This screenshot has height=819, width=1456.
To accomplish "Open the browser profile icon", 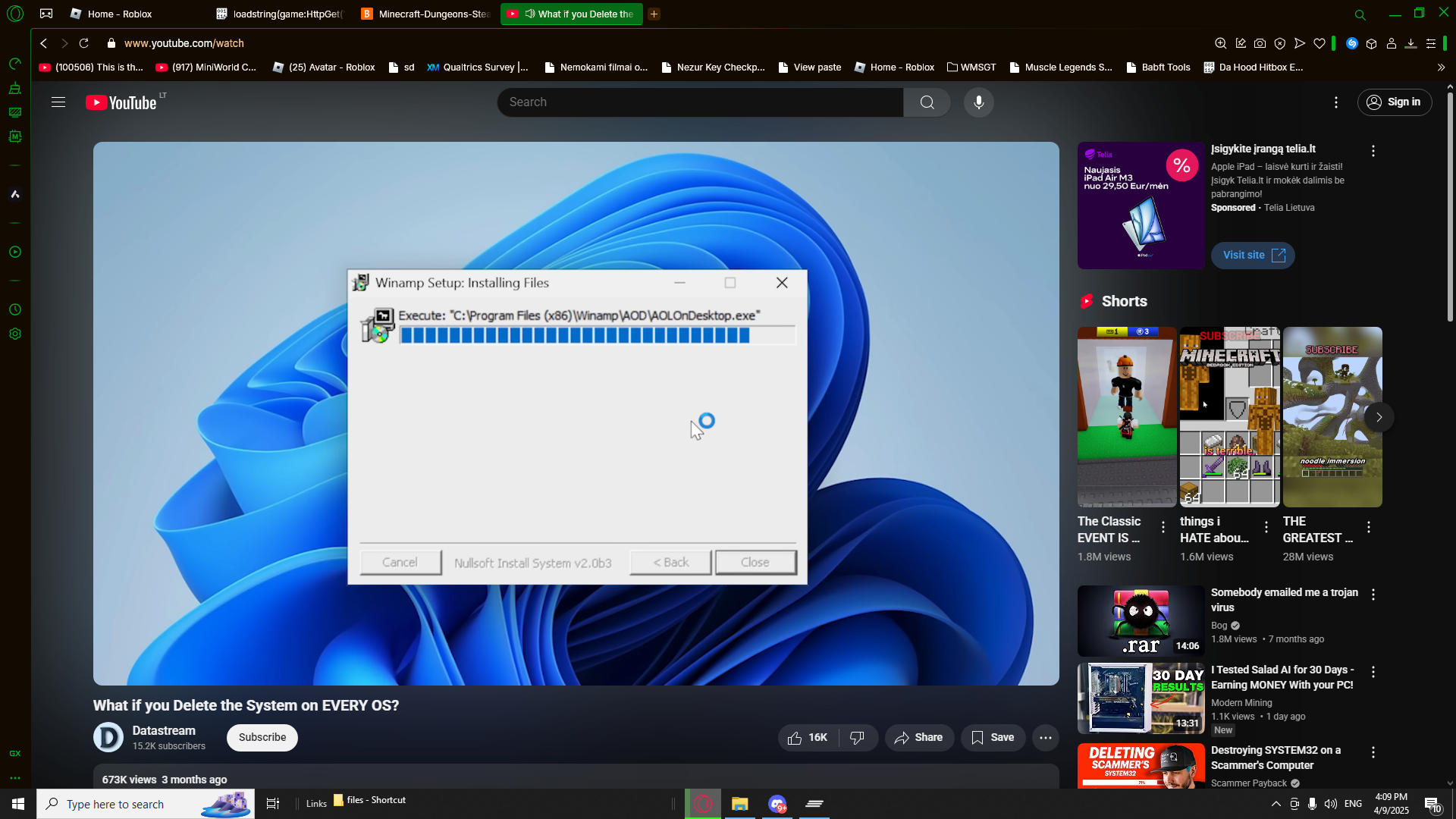I will point(1391,43).
